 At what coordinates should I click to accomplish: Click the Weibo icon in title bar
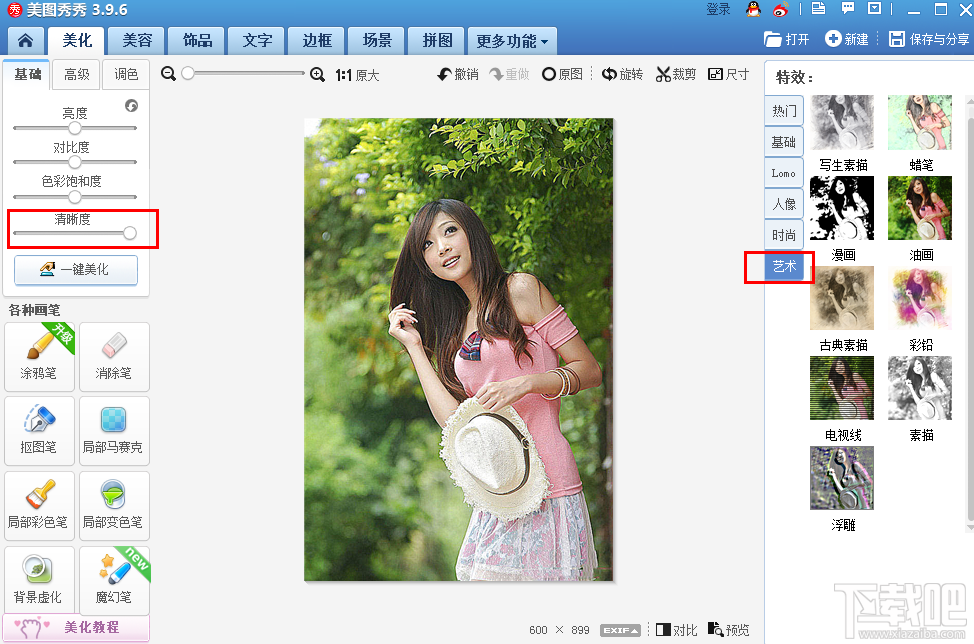(x=781, y=9)
